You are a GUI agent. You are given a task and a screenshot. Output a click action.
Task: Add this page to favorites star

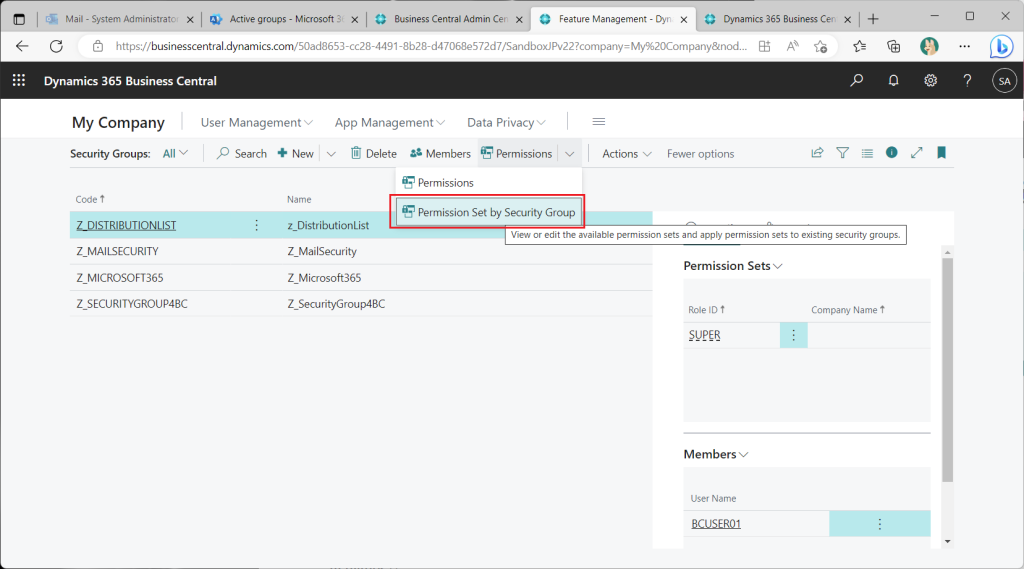(820, 46)
